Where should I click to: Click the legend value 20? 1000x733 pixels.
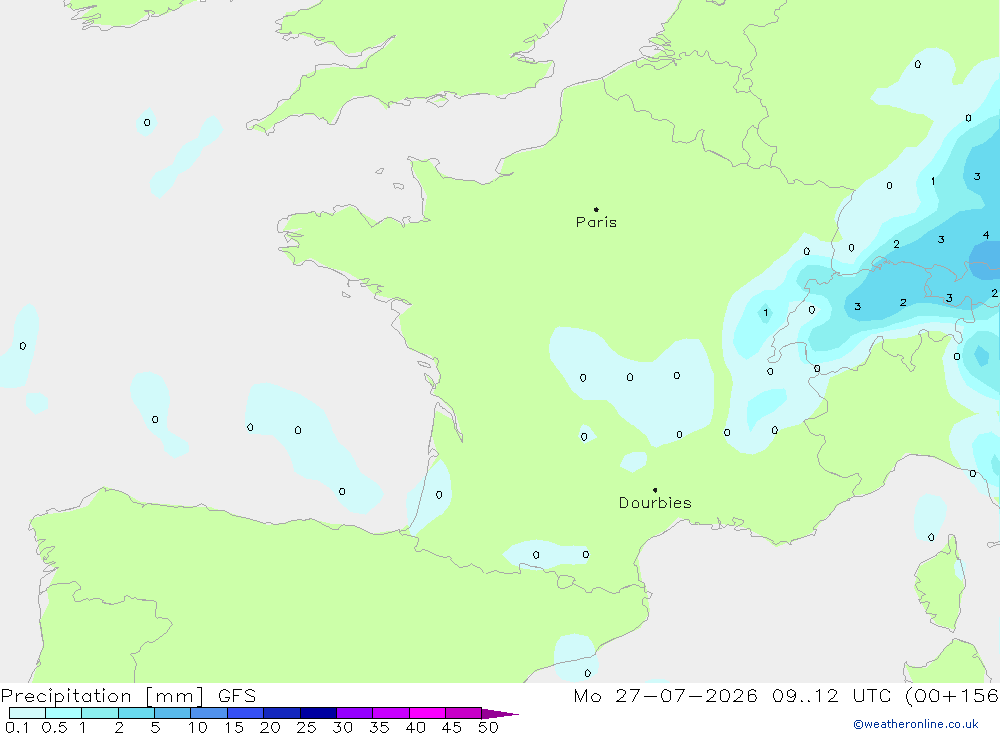(270, 727)
